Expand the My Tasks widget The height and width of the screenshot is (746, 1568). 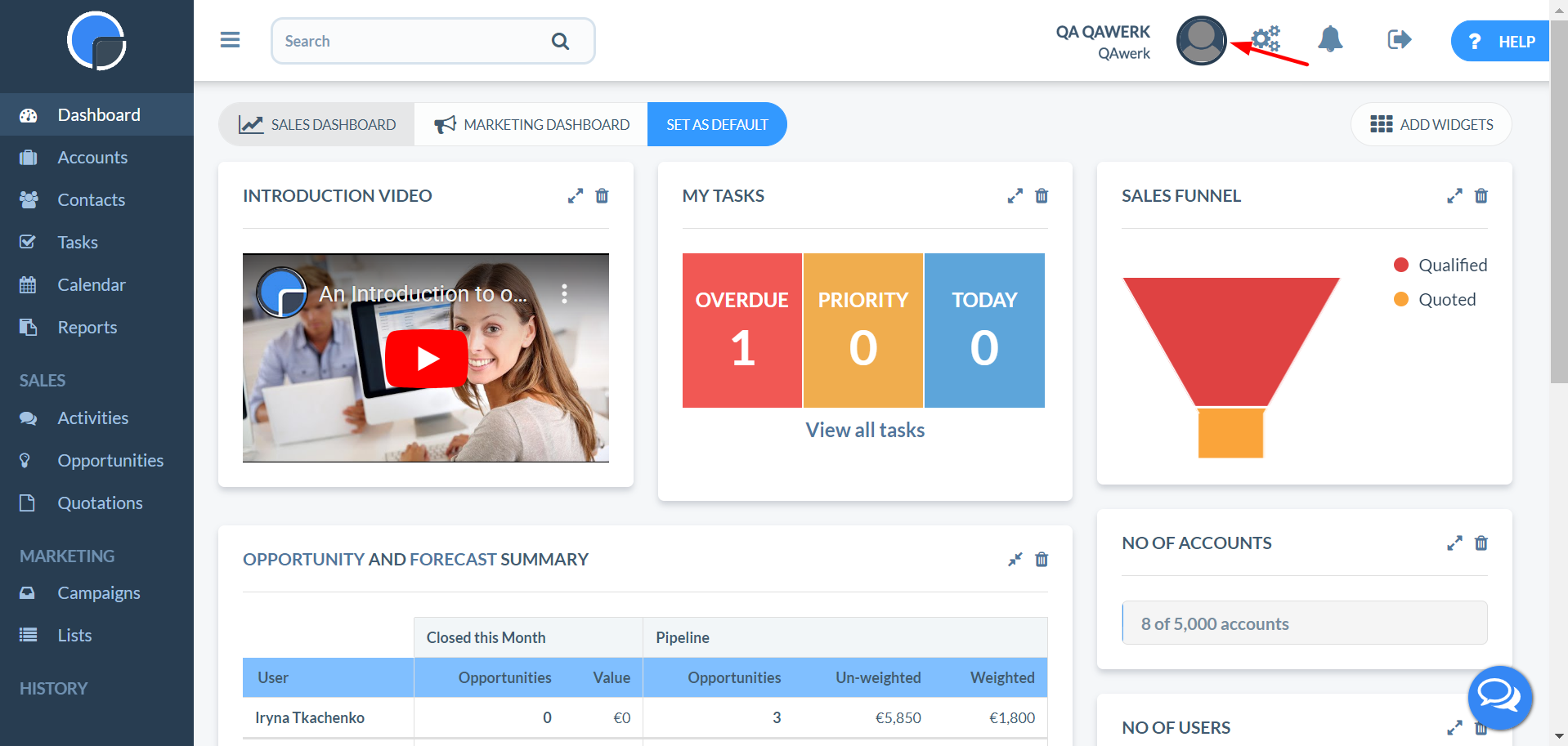[1015, 196]
